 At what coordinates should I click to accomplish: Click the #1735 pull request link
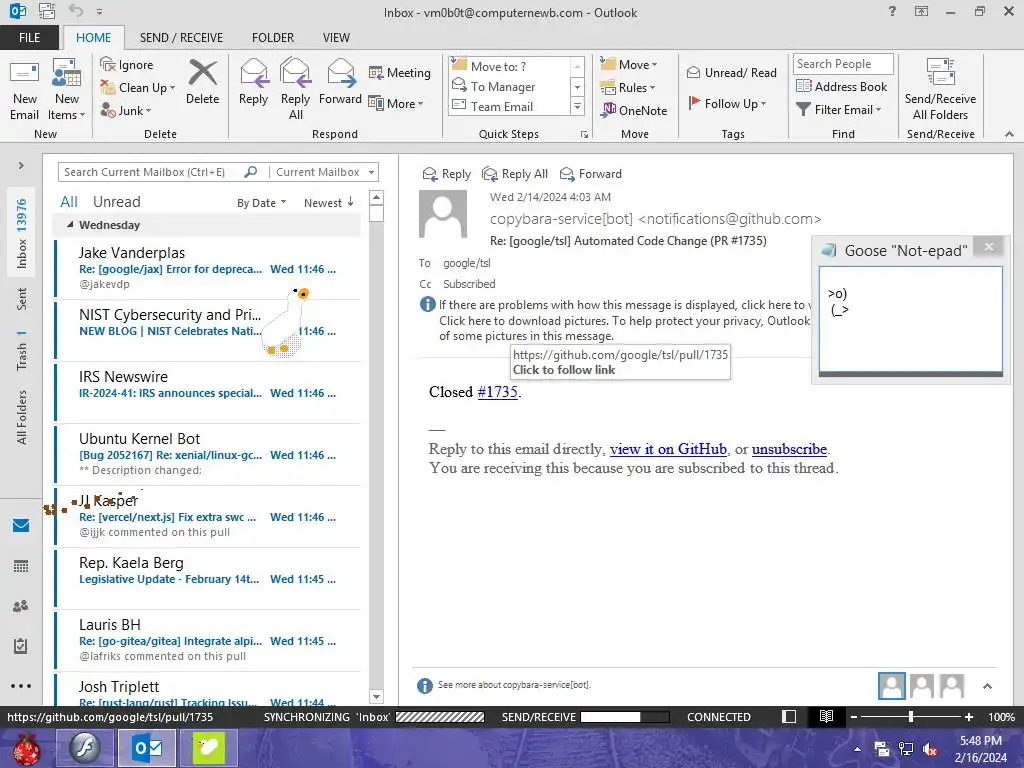pos(498,392)
